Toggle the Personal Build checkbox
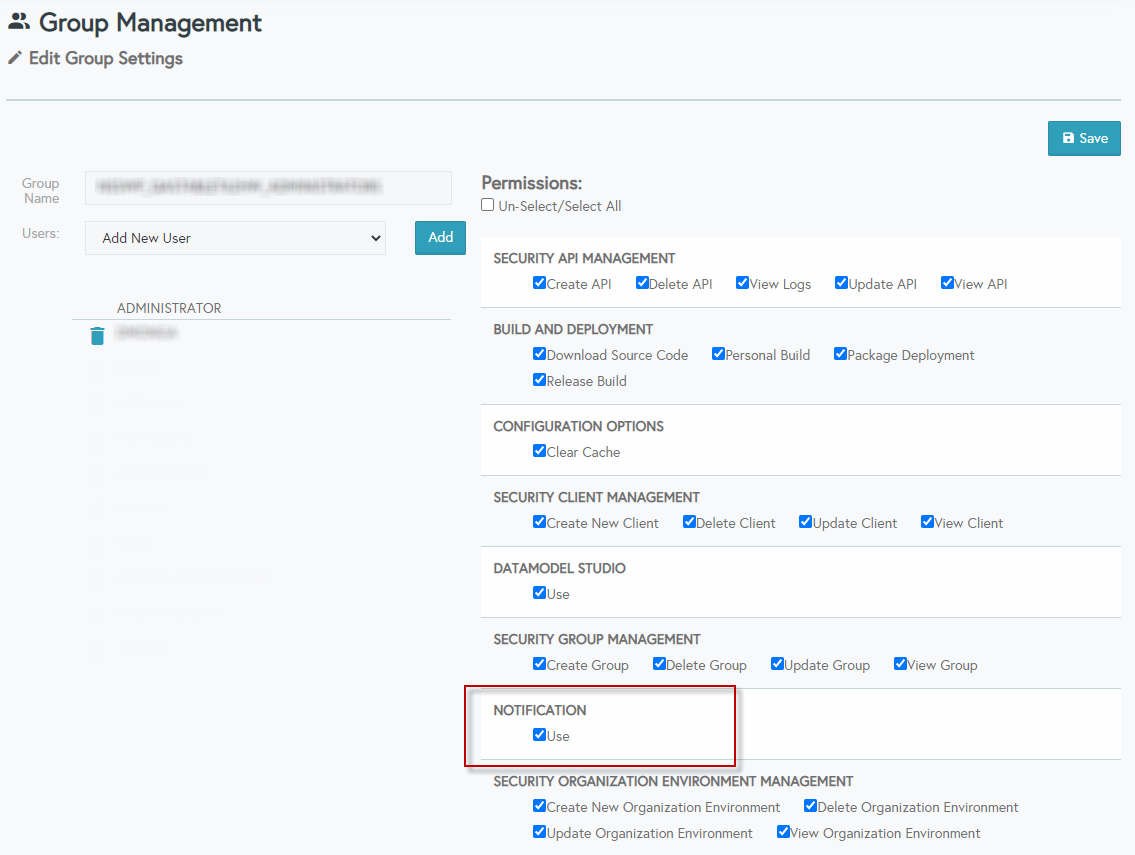1135x855 pixels. click(718, 353)
